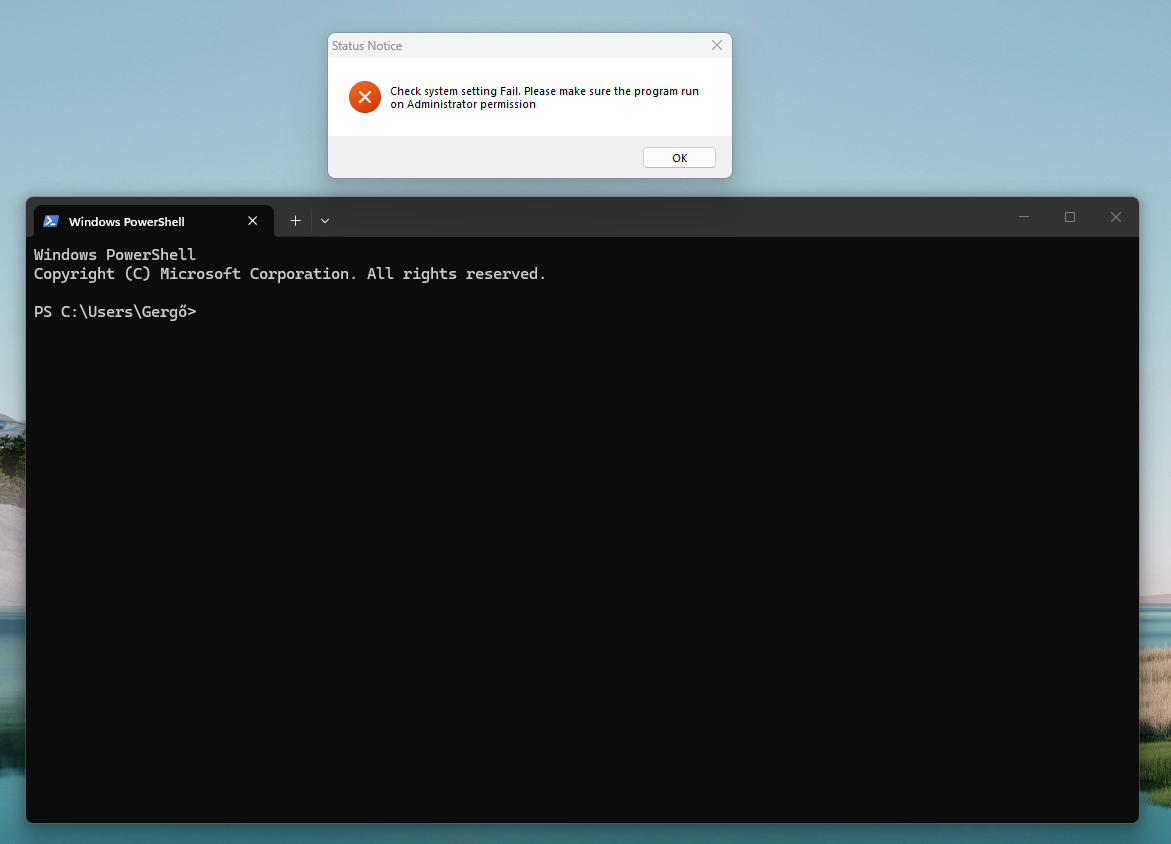
Task: Expand the new tab profile dropdown
Action: pos(325,221)
